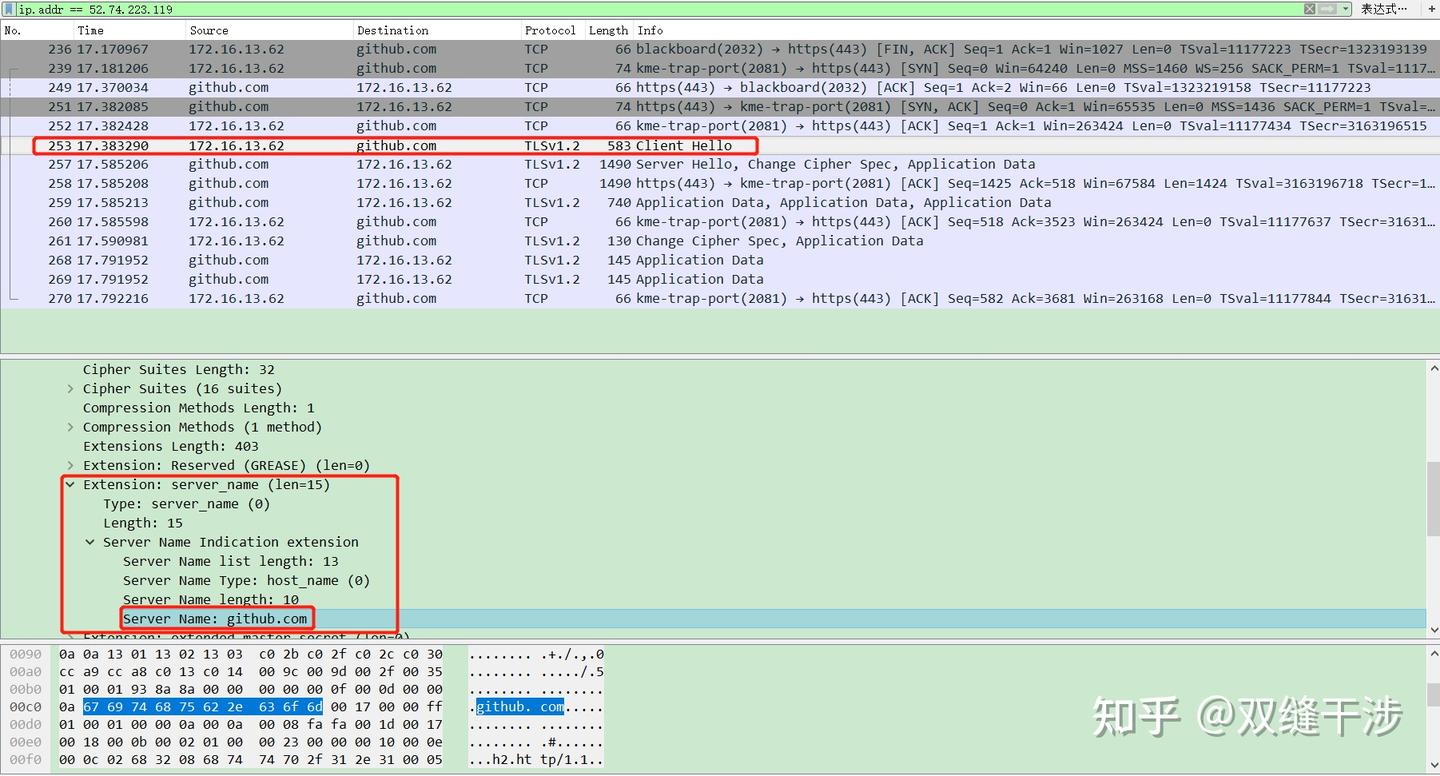The width and height of the screenshot is (1440, 776).
Task: Collapse the Extension: server_name node
Action: click(x=70, y=484)
